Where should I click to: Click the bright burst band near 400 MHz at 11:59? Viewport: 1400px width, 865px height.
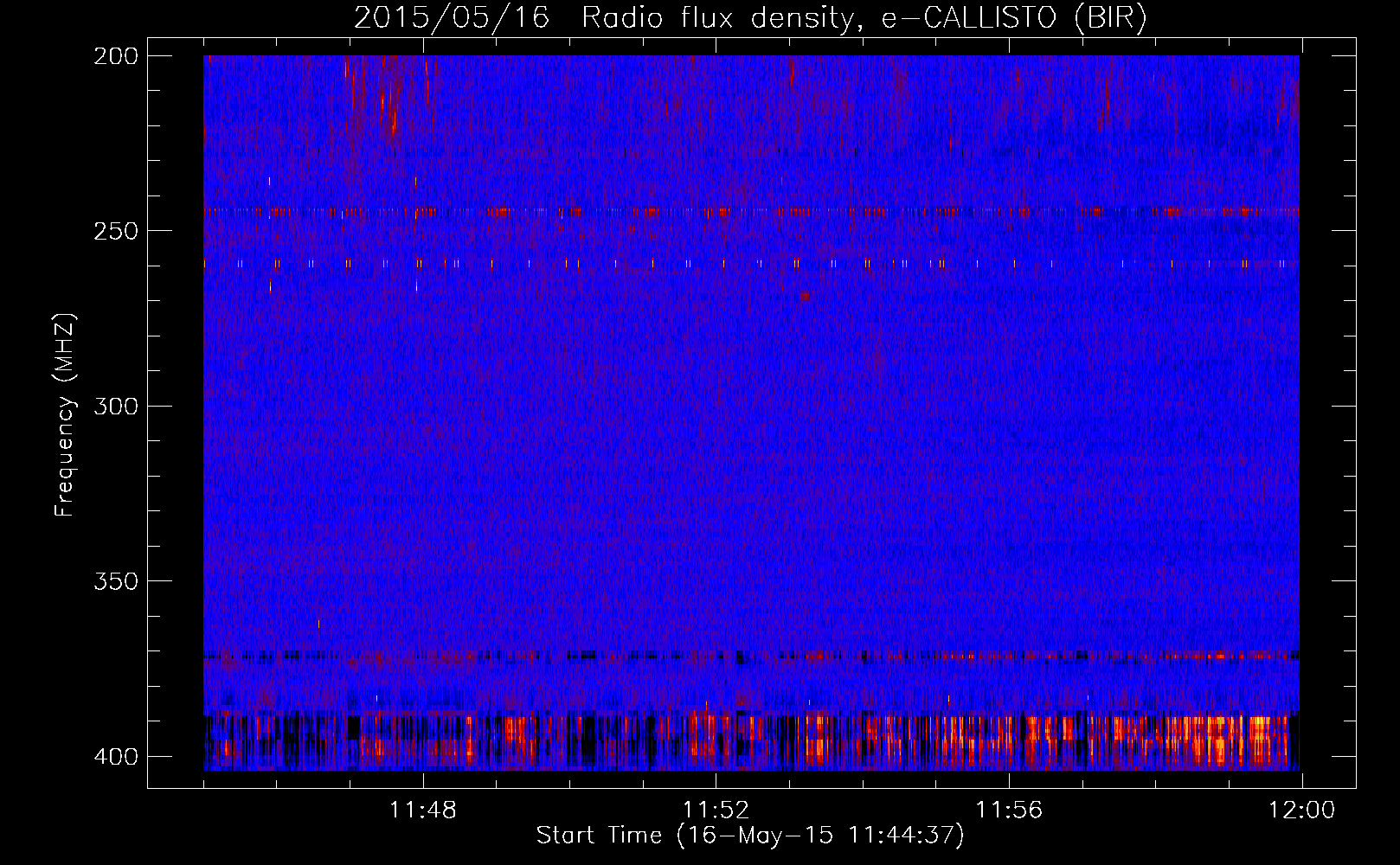point(1229,740)
